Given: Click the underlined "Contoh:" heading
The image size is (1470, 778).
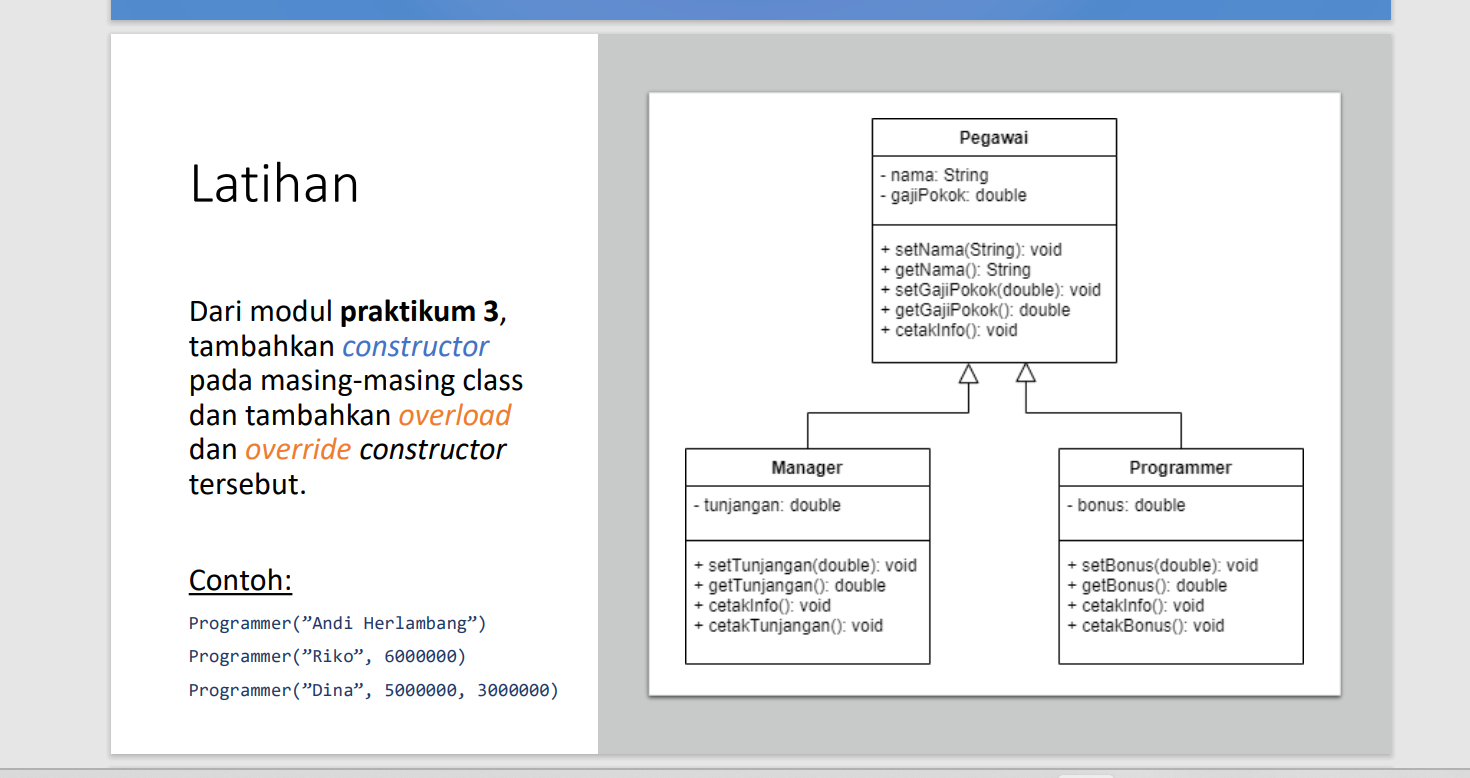Looking at the screenshot, I should point(240,579).
